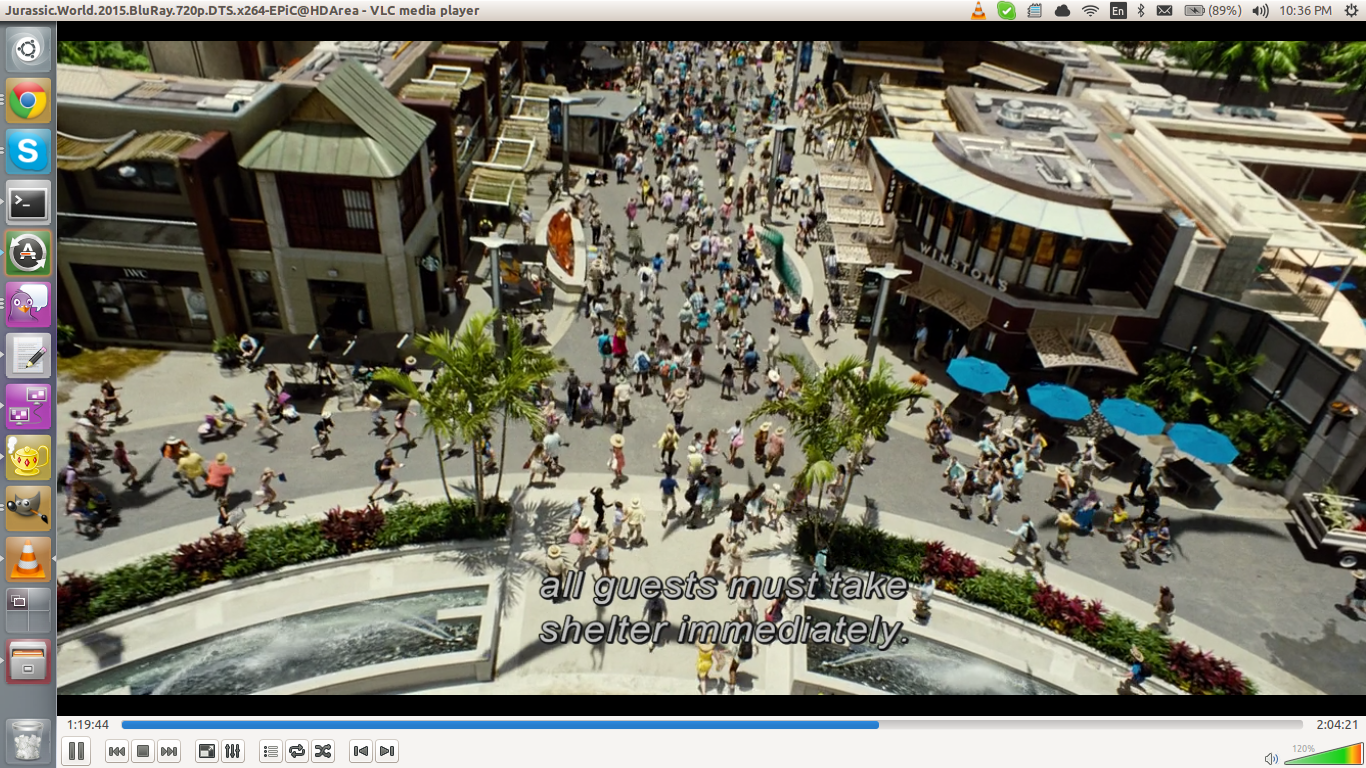Mute audio via speaker icon
This screenshot has height=768, width=1366.
click(x=1271, y=758)
